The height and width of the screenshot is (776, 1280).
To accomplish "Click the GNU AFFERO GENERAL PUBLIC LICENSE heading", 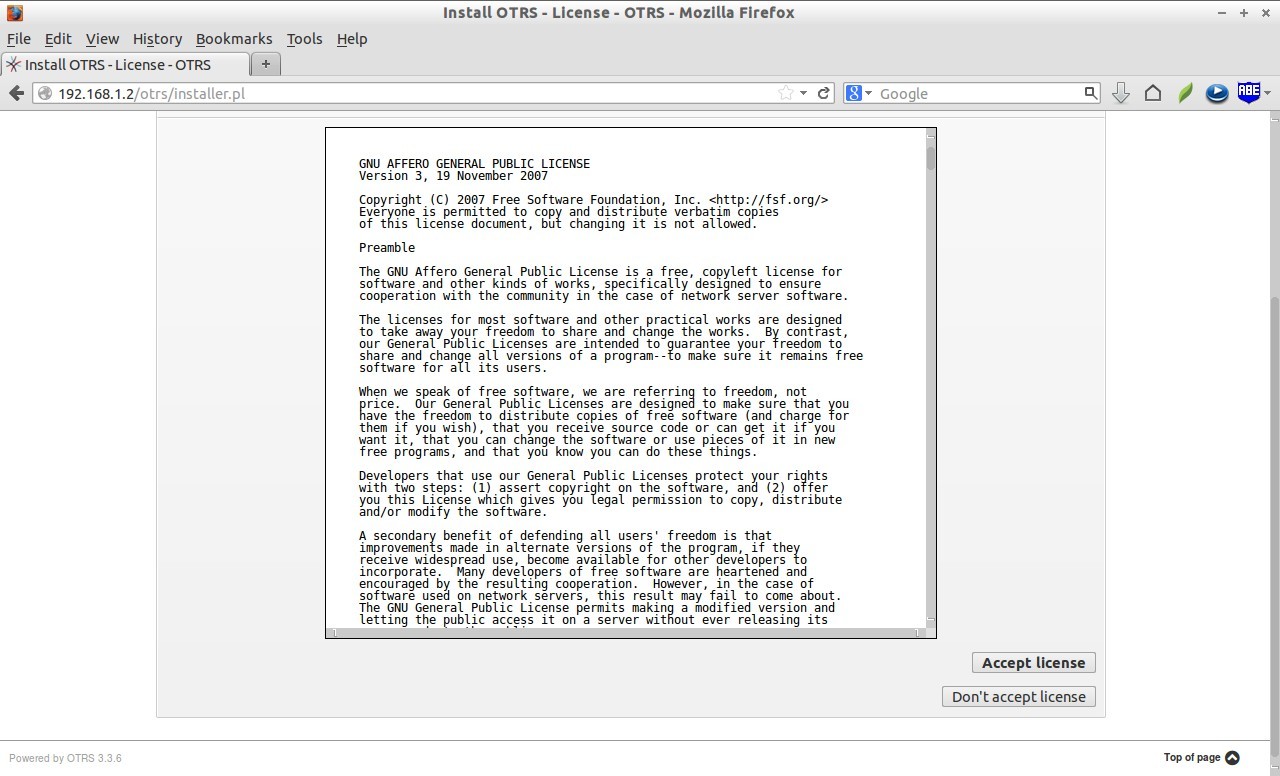I will [x=474, y=164].
